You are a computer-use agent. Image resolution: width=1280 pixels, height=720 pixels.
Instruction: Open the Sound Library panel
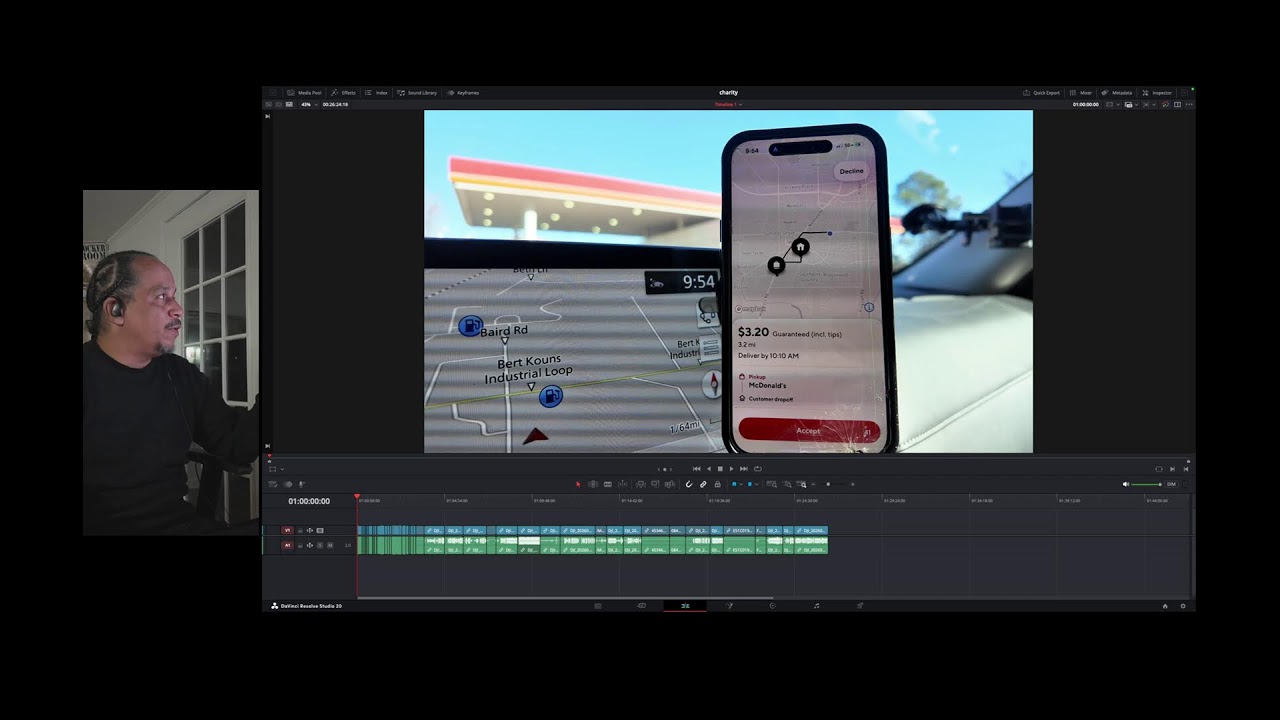click(417, 92)
